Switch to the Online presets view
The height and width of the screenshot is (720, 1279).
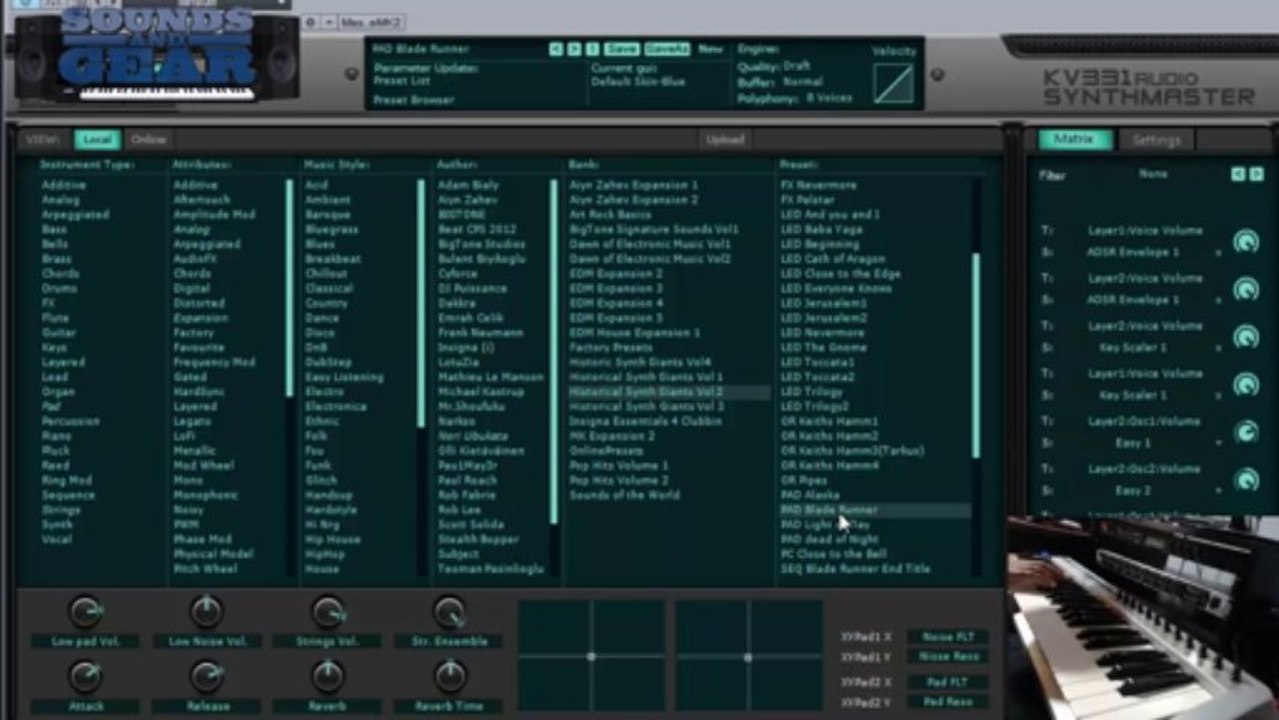pos(148,140)
